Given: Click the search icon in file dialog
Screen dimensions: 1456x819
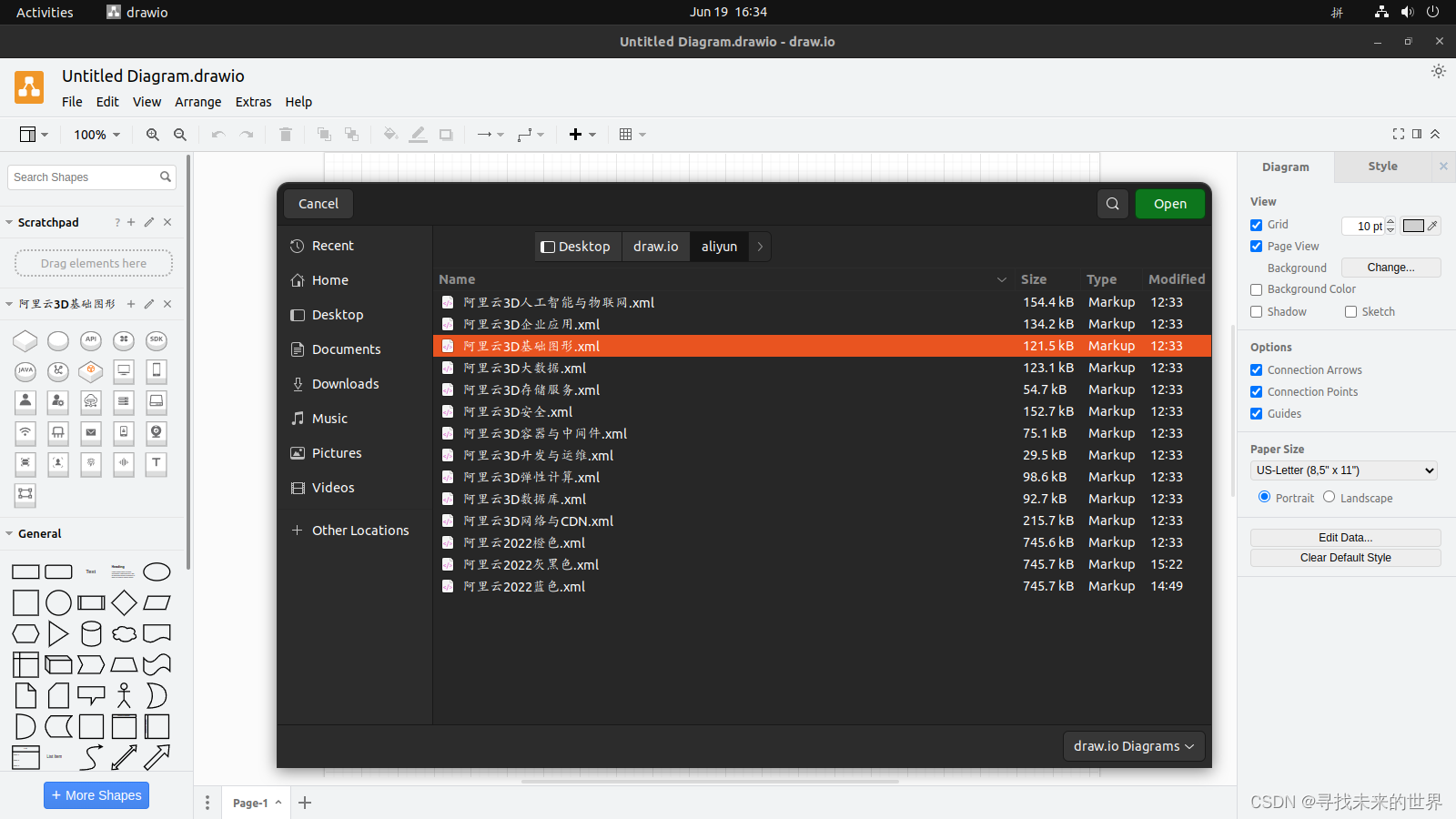Looking at the screenshot, I should pos(1113,204).
